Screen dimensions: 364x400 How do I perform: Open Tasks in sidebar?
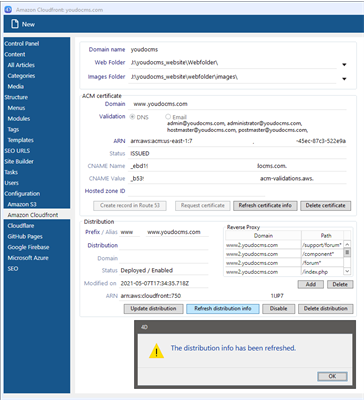coord(11,172)
